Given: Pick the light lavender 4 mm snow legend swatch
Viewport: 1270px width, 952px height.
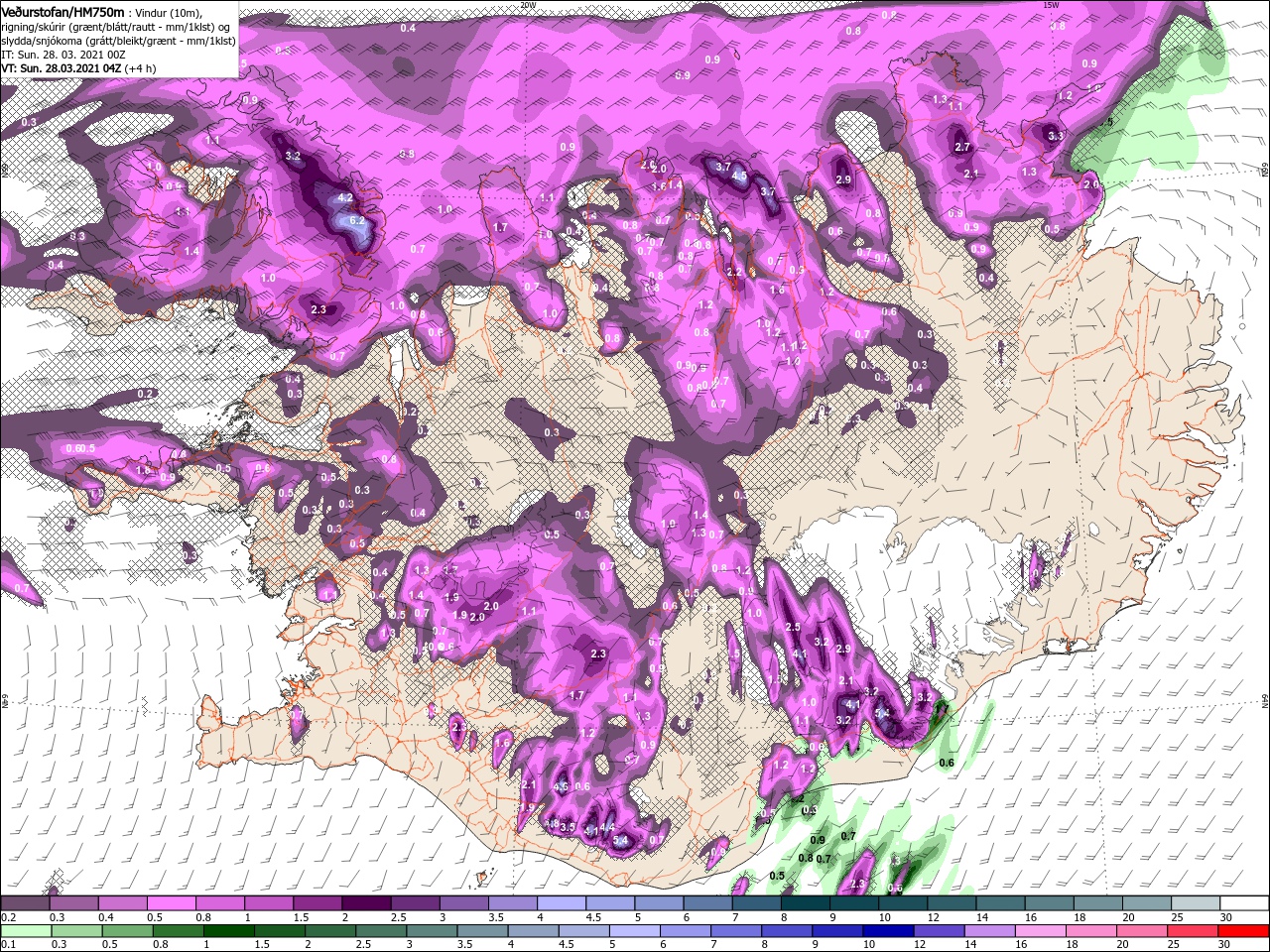Looking at the screenshot, I should (x=562, y=904).
